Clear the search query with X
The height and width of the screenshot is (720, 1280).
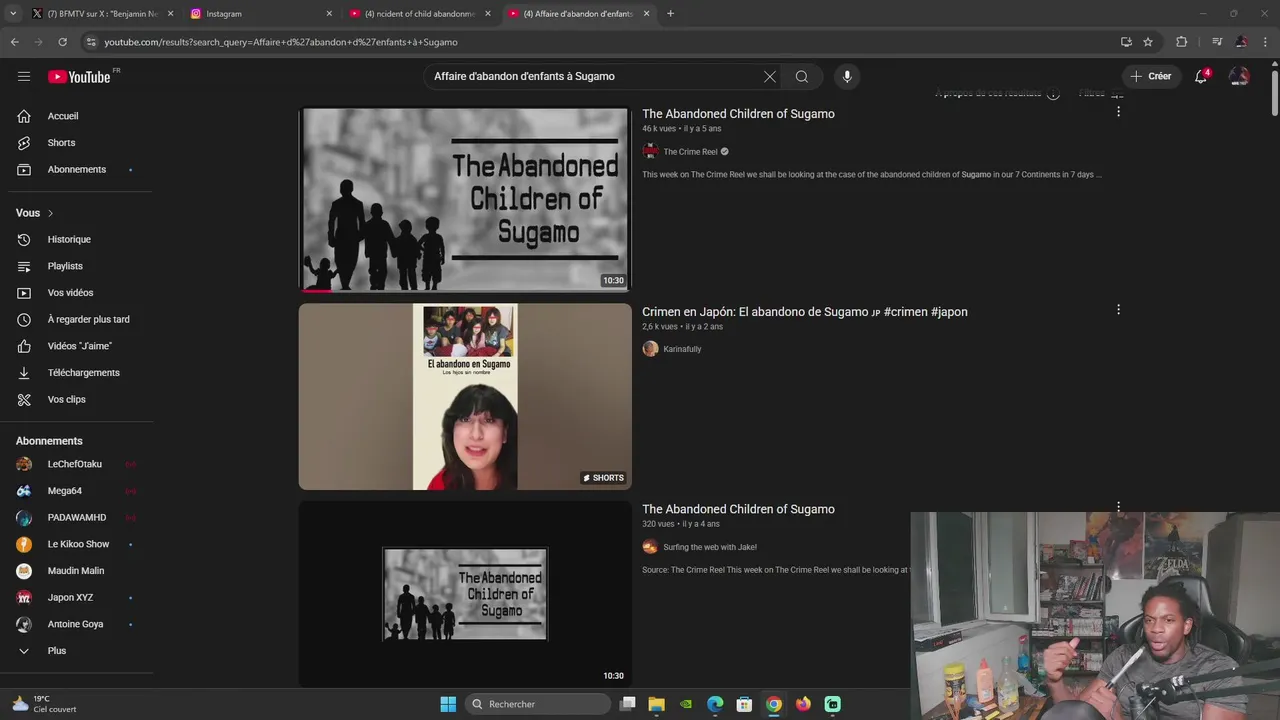[769, 77]
